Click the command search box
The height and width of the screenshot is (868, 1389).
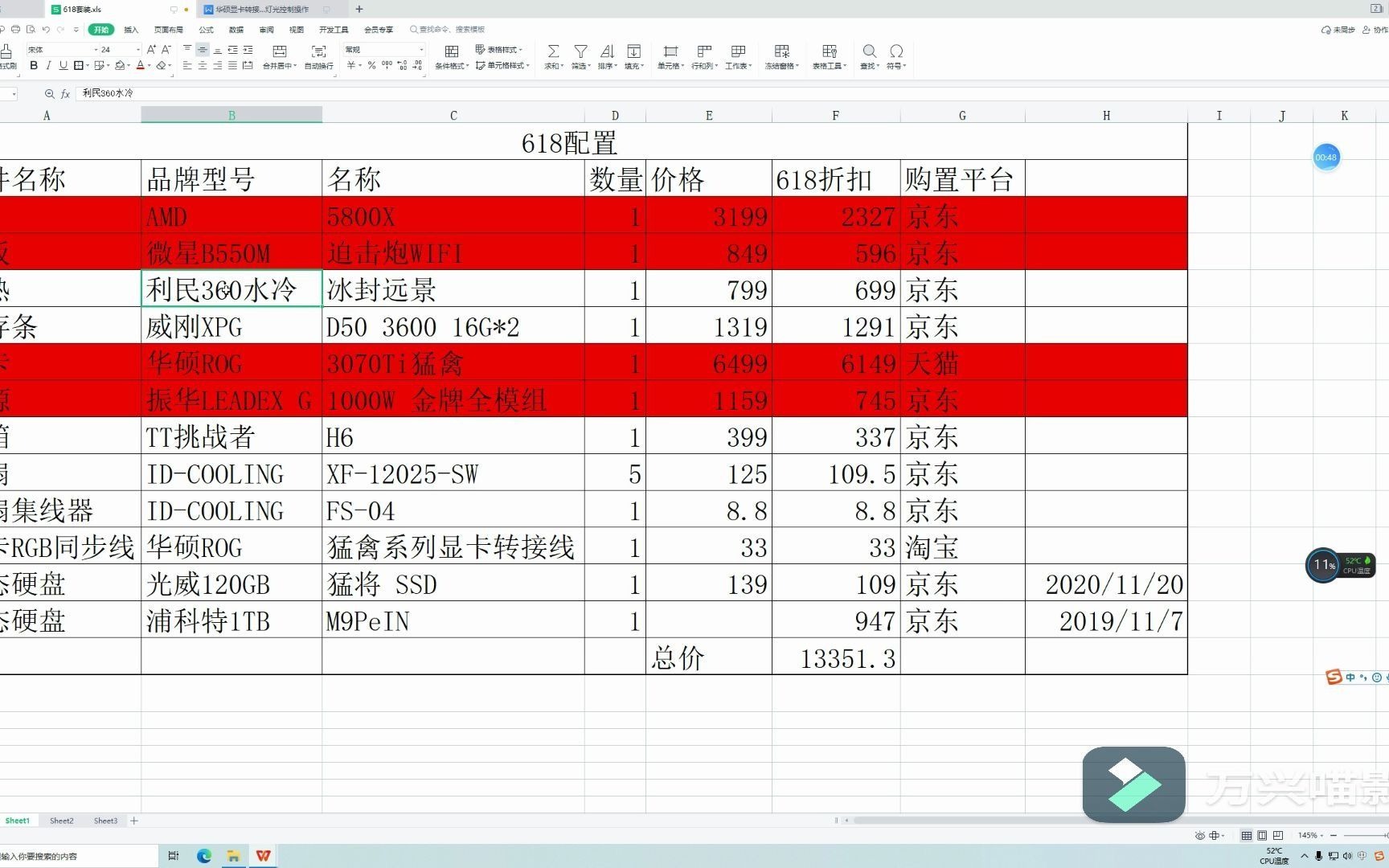pos(449,30)
